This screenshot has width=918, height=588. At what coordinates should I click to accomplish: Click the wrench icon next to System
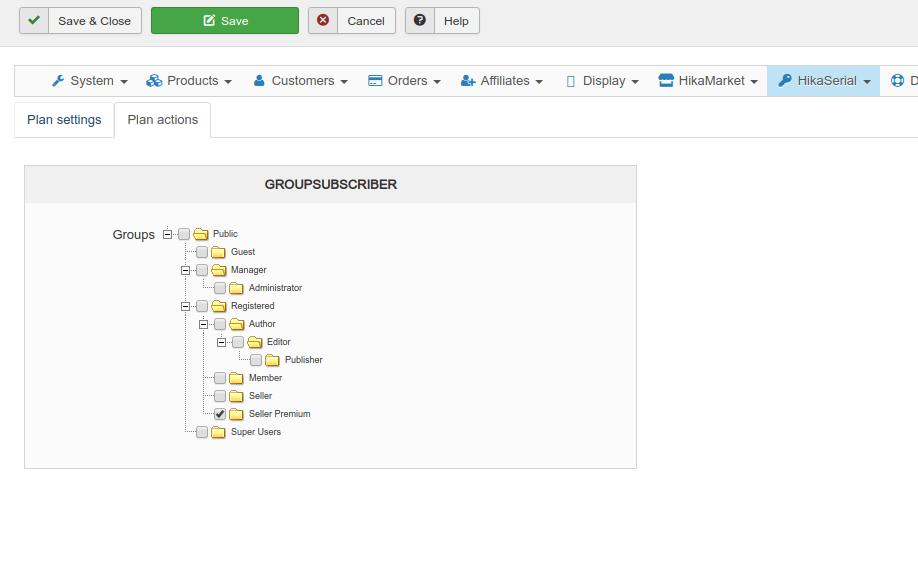pyautogui.click(x=58, y=81)
